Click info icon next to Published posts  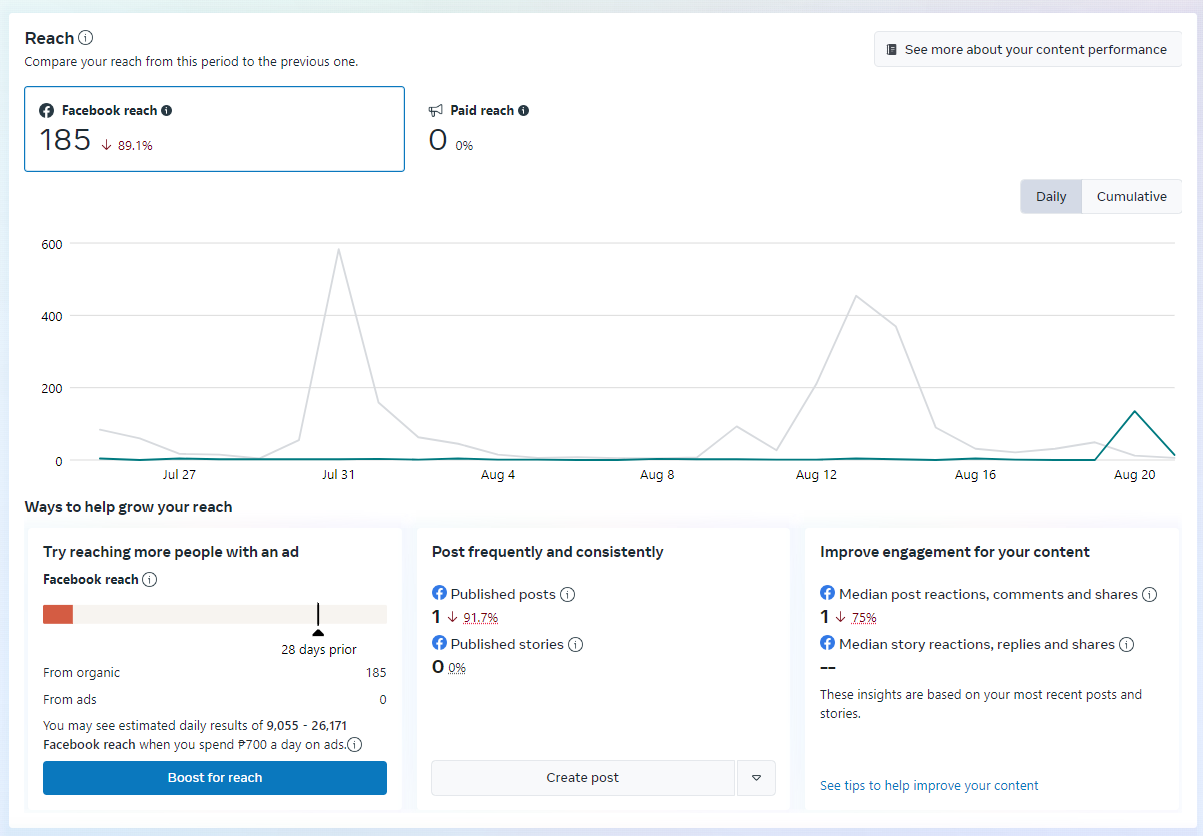pyautogui.click(x=567, y=594)
